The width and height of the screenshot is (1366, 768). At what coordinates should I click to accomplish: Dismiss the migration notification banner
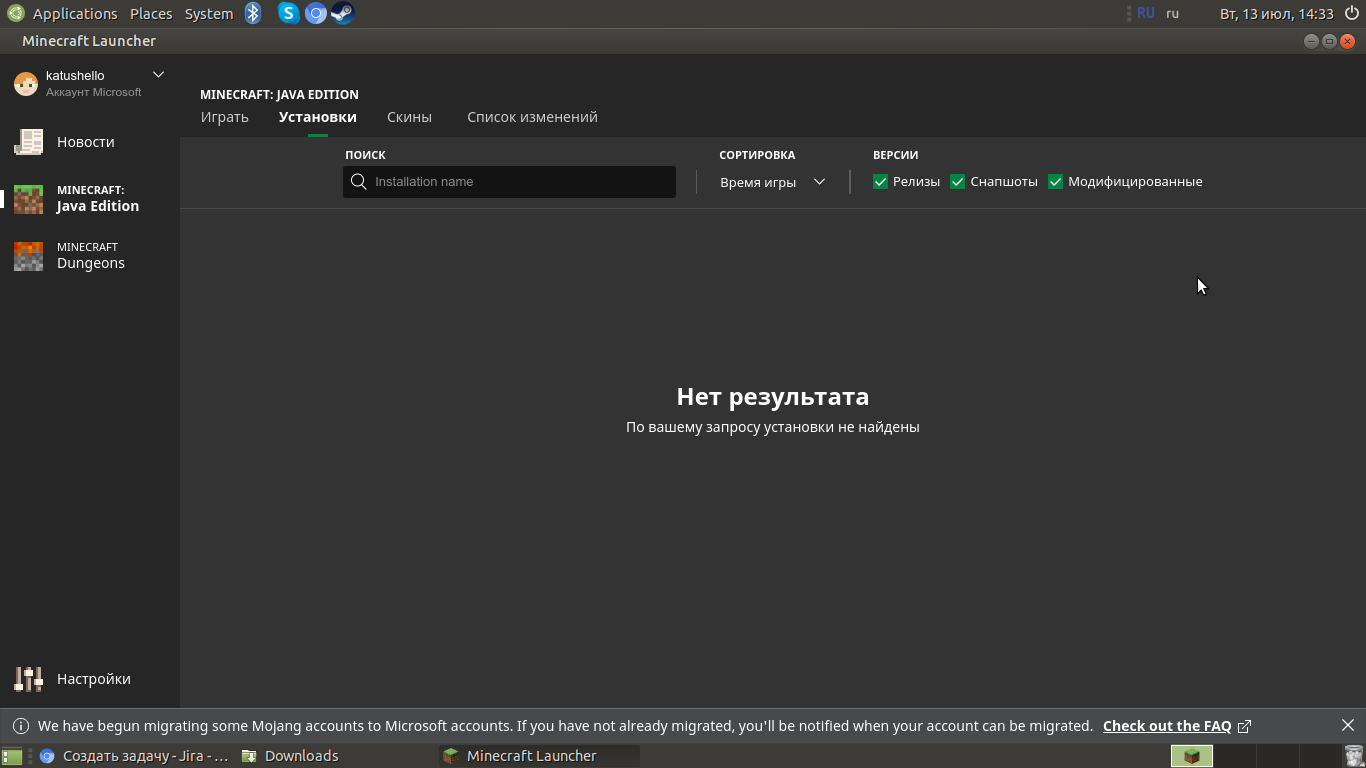coord(1347,726)
